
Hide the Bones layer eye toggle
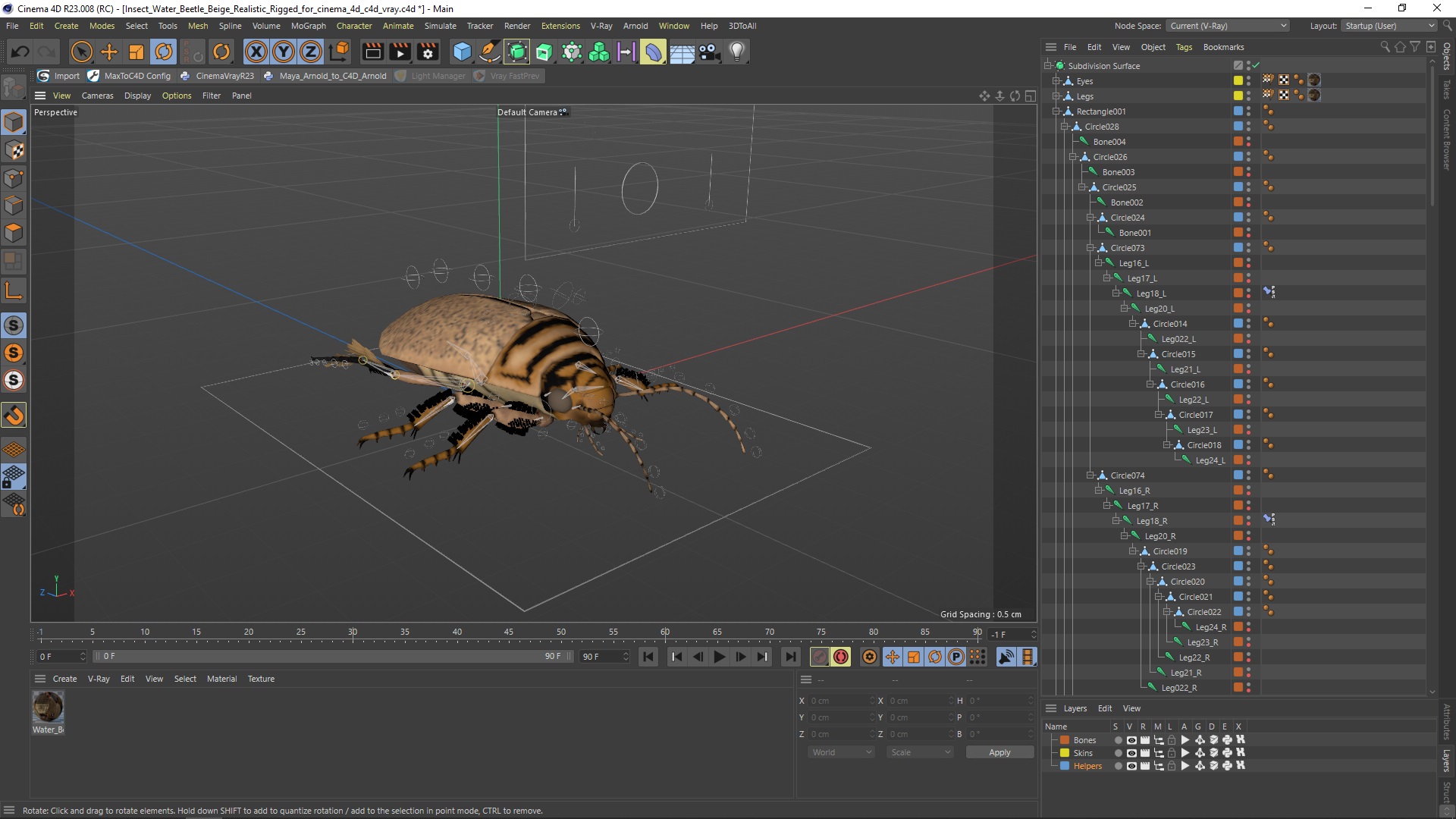[1131, 740]
